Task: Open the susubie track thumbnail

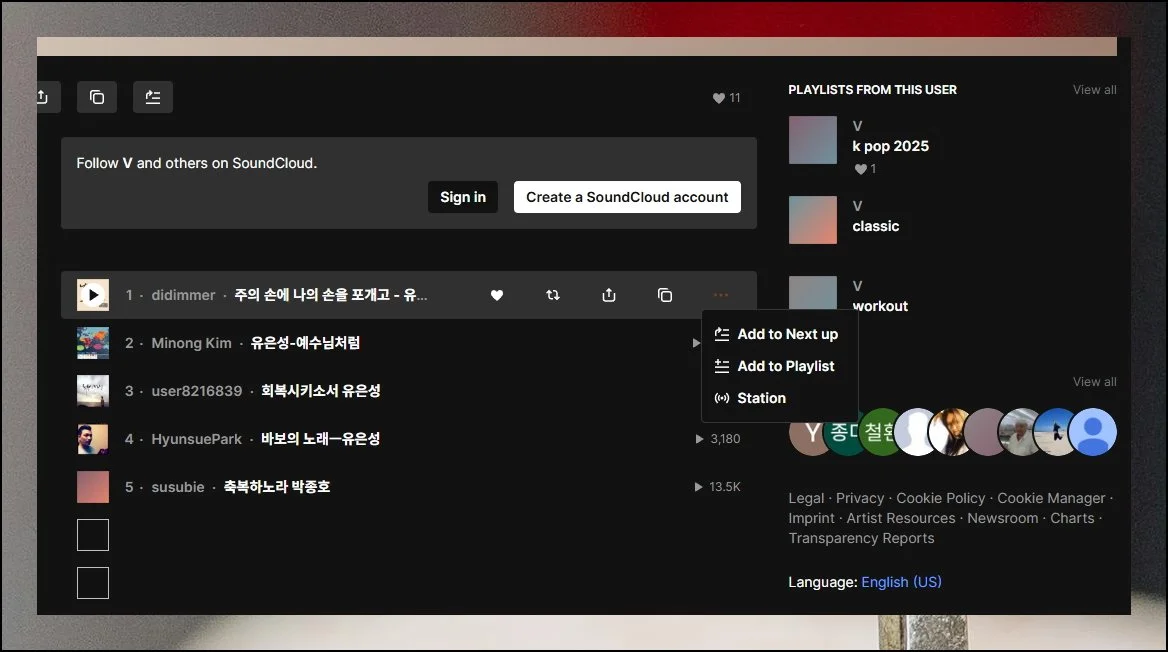Action: click(x=93, y=487)
